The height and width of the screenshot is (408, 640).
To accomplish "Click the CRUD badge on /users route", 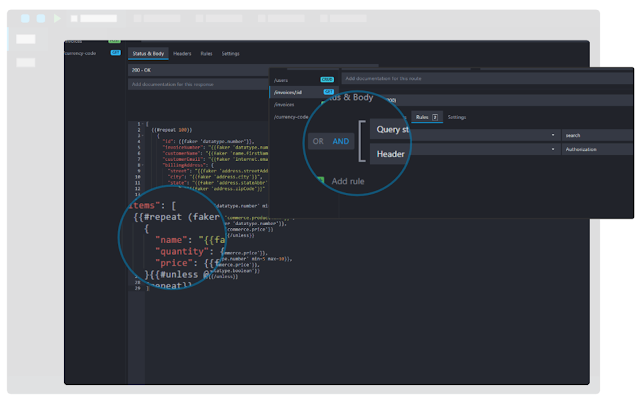I will point(327,80).
